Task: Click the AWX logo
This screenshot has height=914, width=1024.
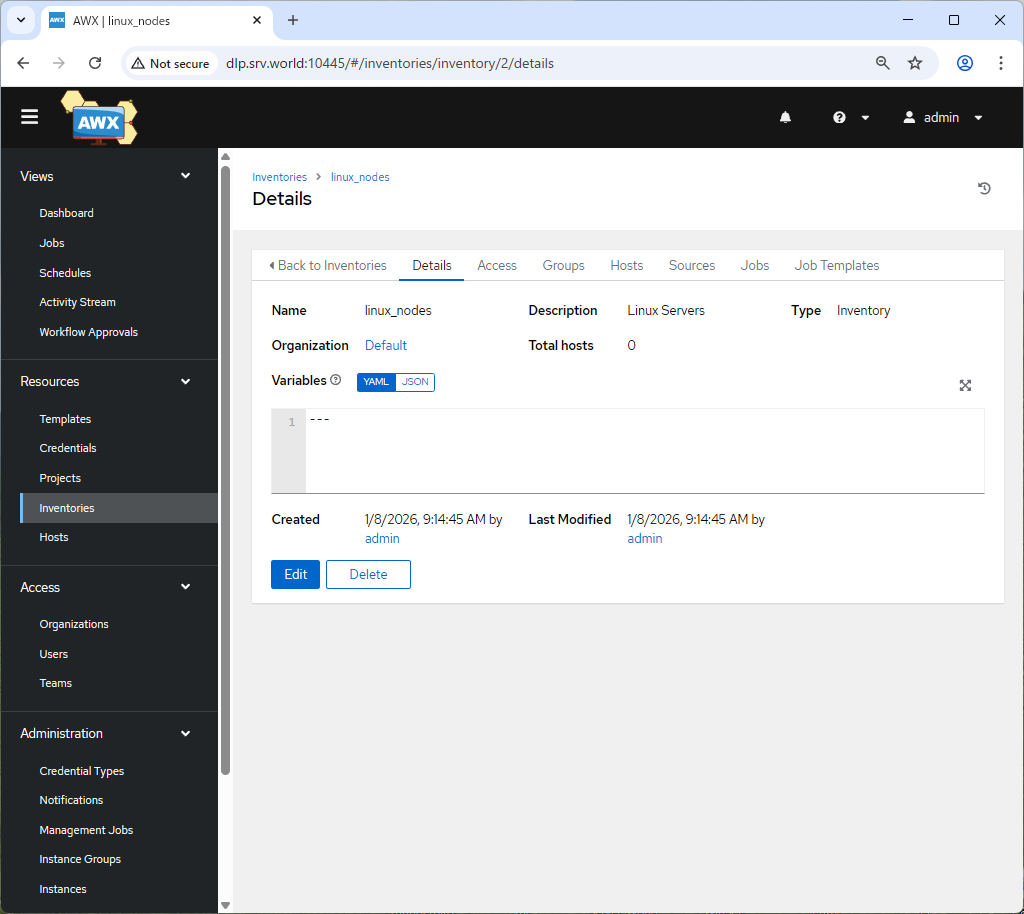Action: [x=99, y=119]
